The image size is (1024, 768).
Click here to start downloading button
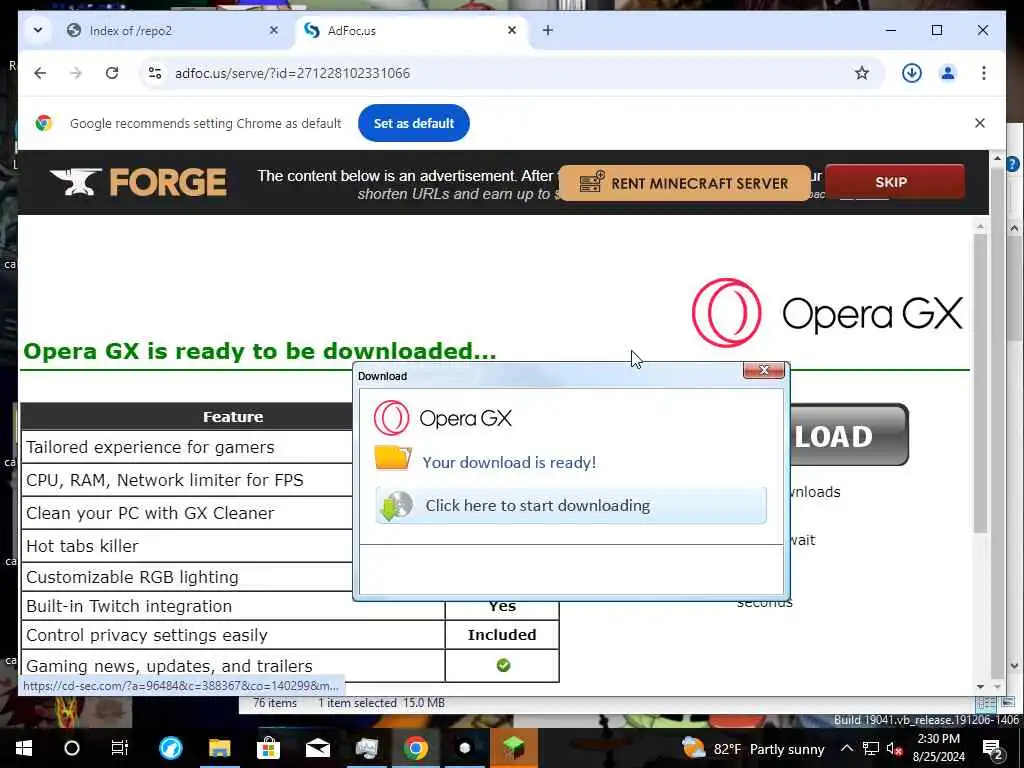[x=571, y=505]
